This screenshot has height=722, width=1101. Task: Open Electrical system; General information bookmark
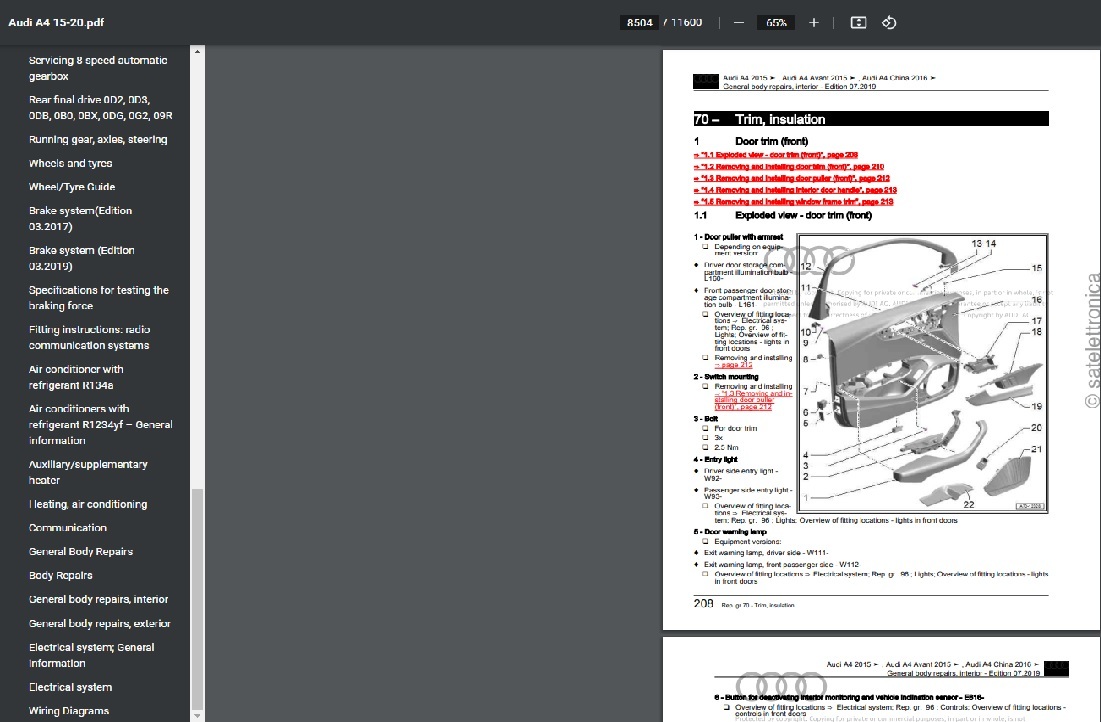[x=91, y=655]
